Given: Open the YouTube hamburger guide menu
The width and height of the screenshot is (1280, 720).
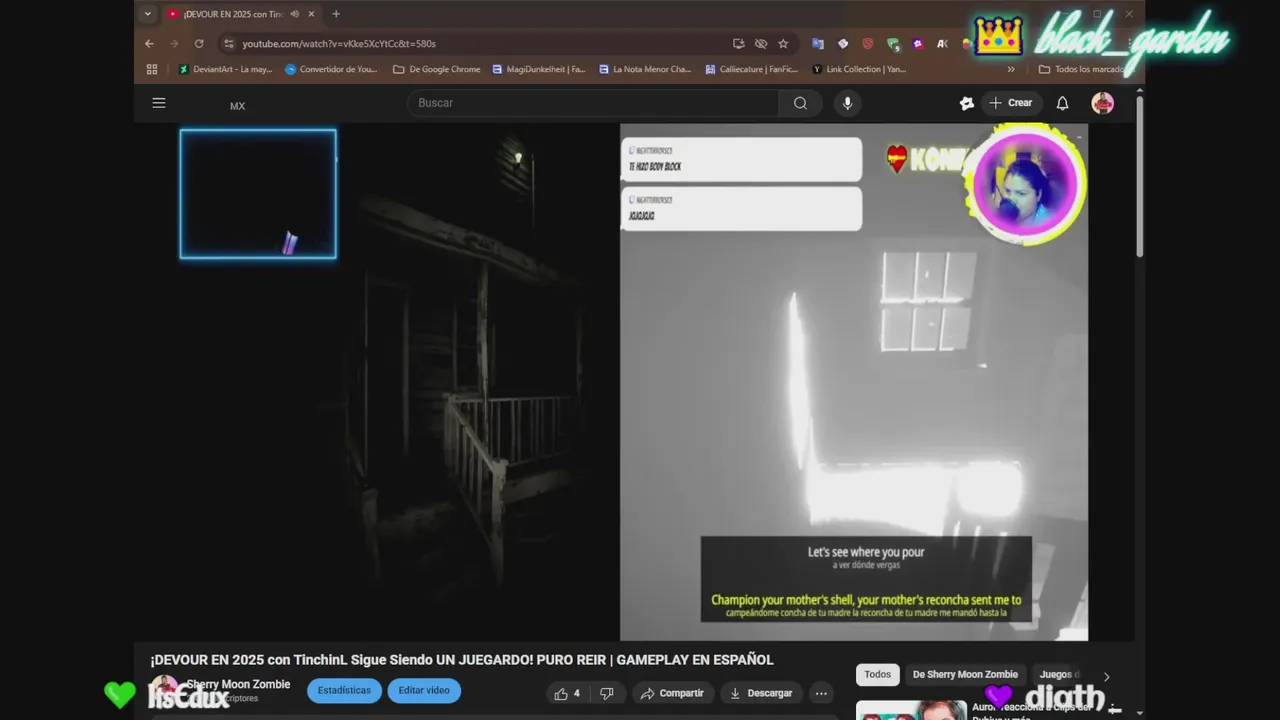Looking at the screenshot, I should [x=158, y=103].
